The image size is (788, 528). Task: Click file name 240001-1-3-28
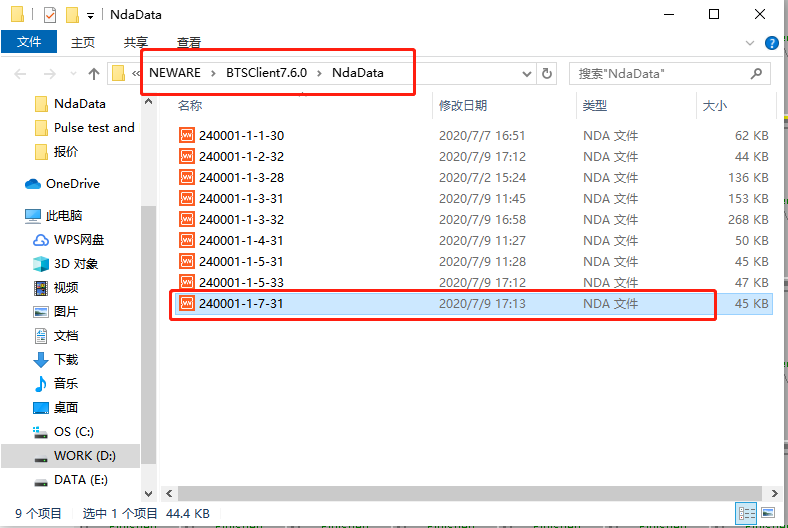click(241, 178)
